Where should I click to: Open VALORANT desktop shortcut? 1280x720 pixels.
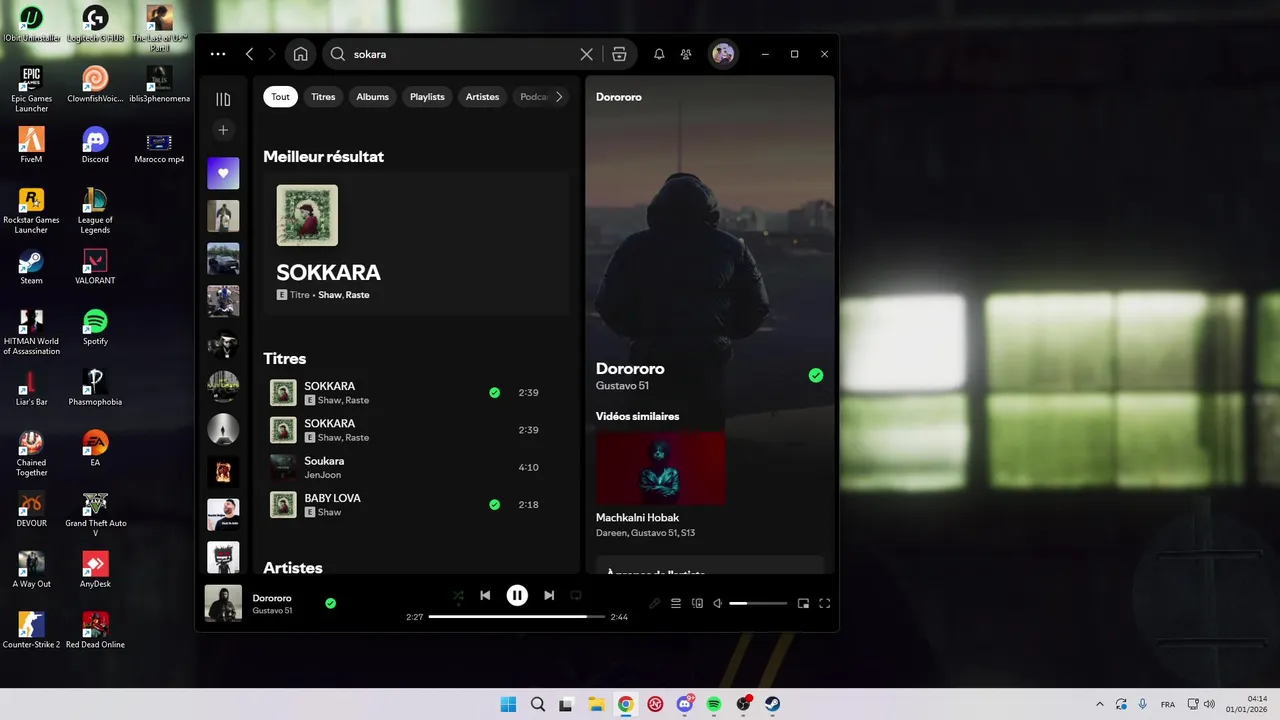point(95,266)
